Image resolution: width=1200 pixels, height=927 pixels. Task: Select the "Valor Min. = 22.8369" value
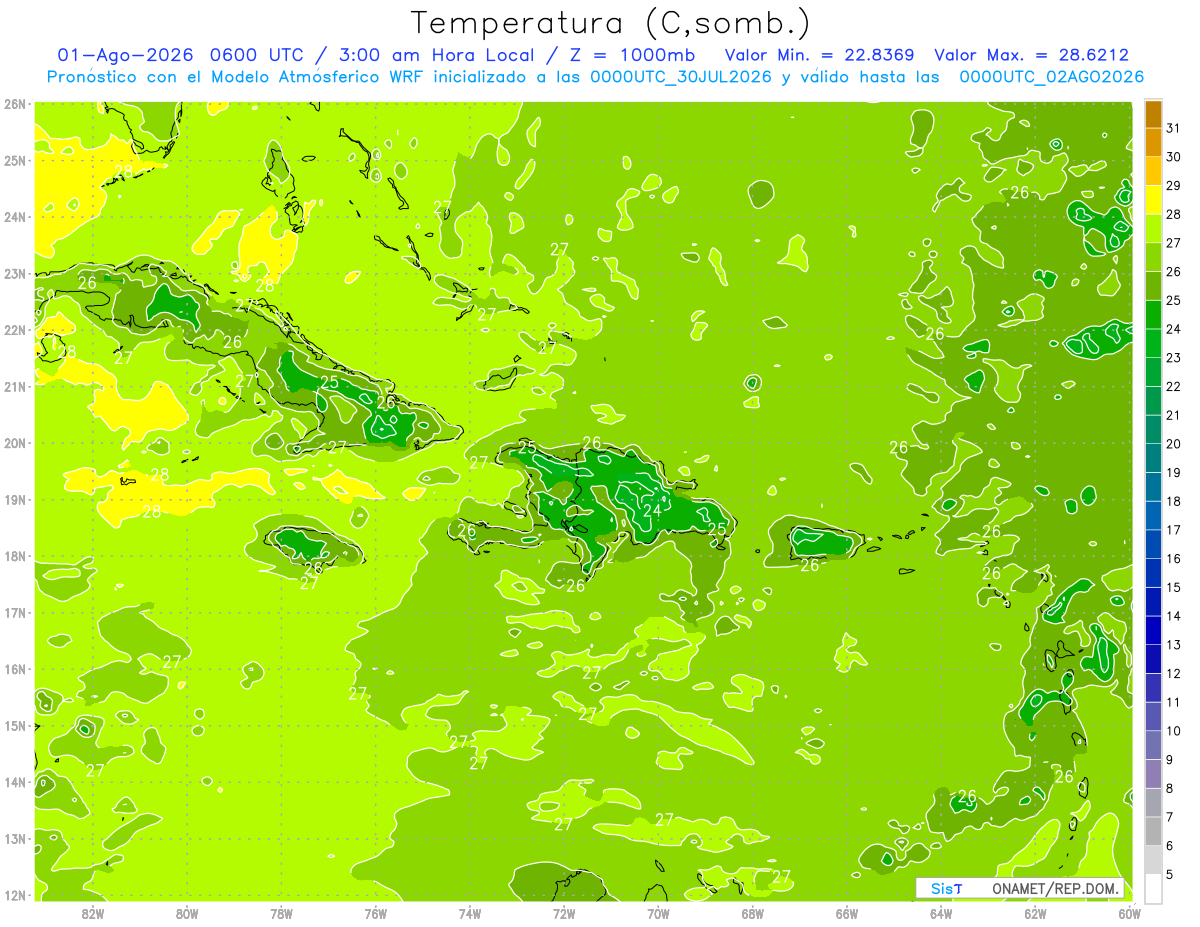(820, 55)
